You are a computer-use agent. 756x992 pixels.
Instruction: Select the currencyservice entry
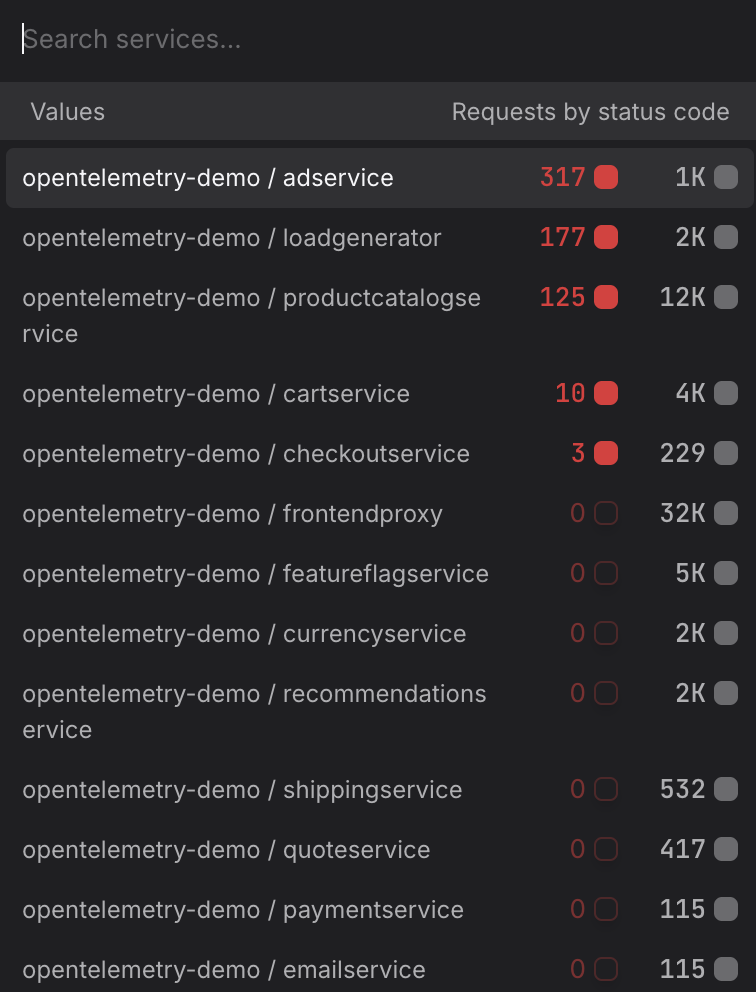click(244, 634)
